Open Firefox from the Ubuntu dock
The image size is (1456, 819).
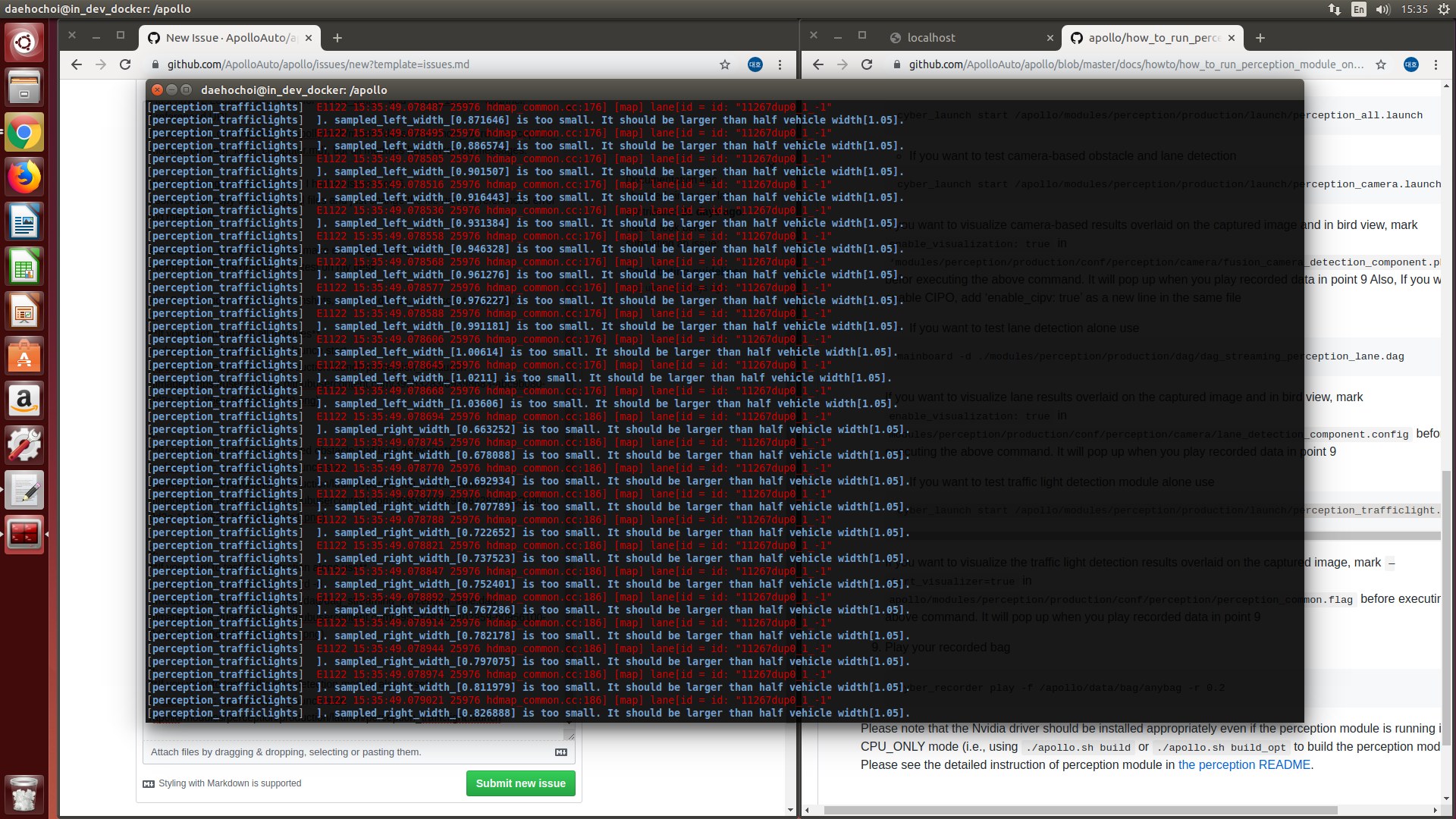click(x=24, y=177)
